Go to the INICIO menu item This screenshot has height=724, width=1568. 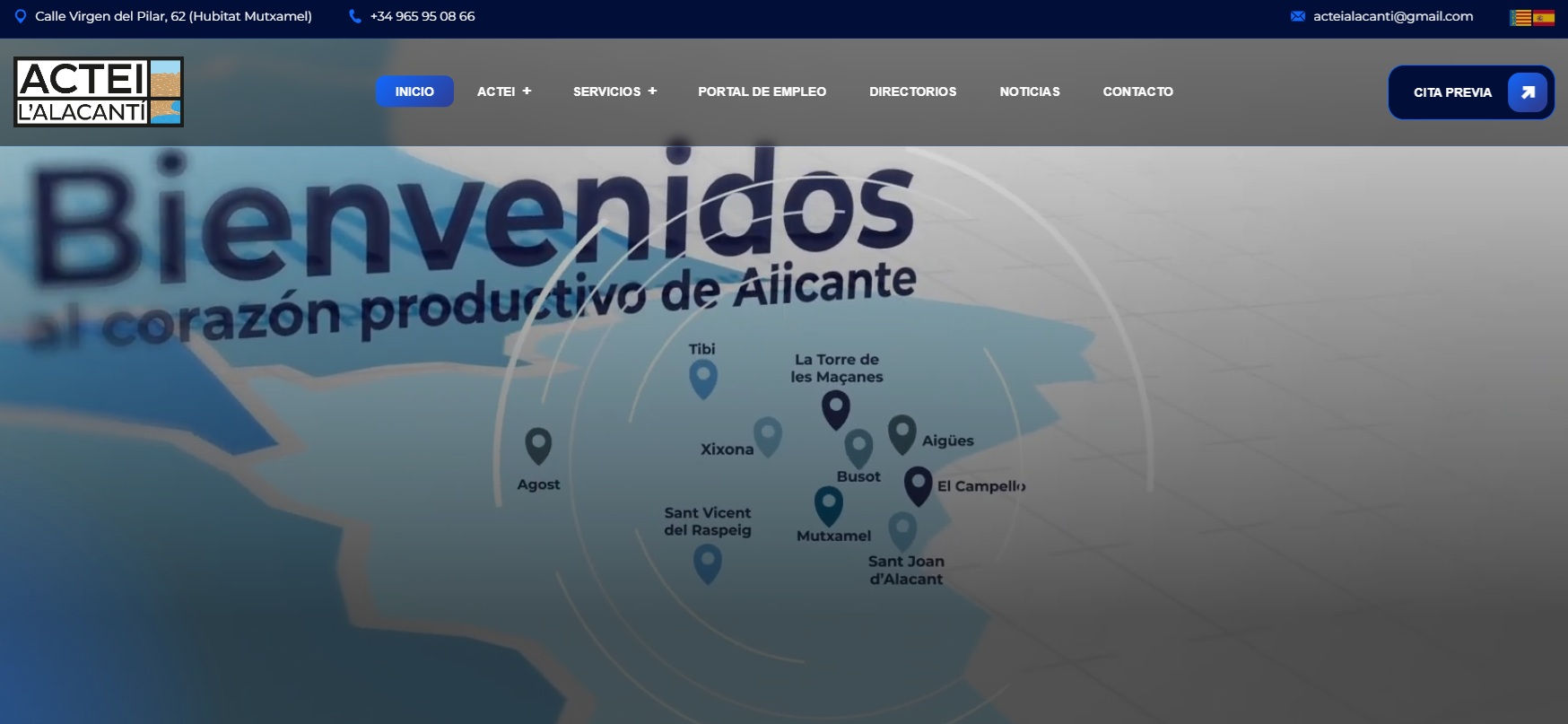[x=414, y=92]
